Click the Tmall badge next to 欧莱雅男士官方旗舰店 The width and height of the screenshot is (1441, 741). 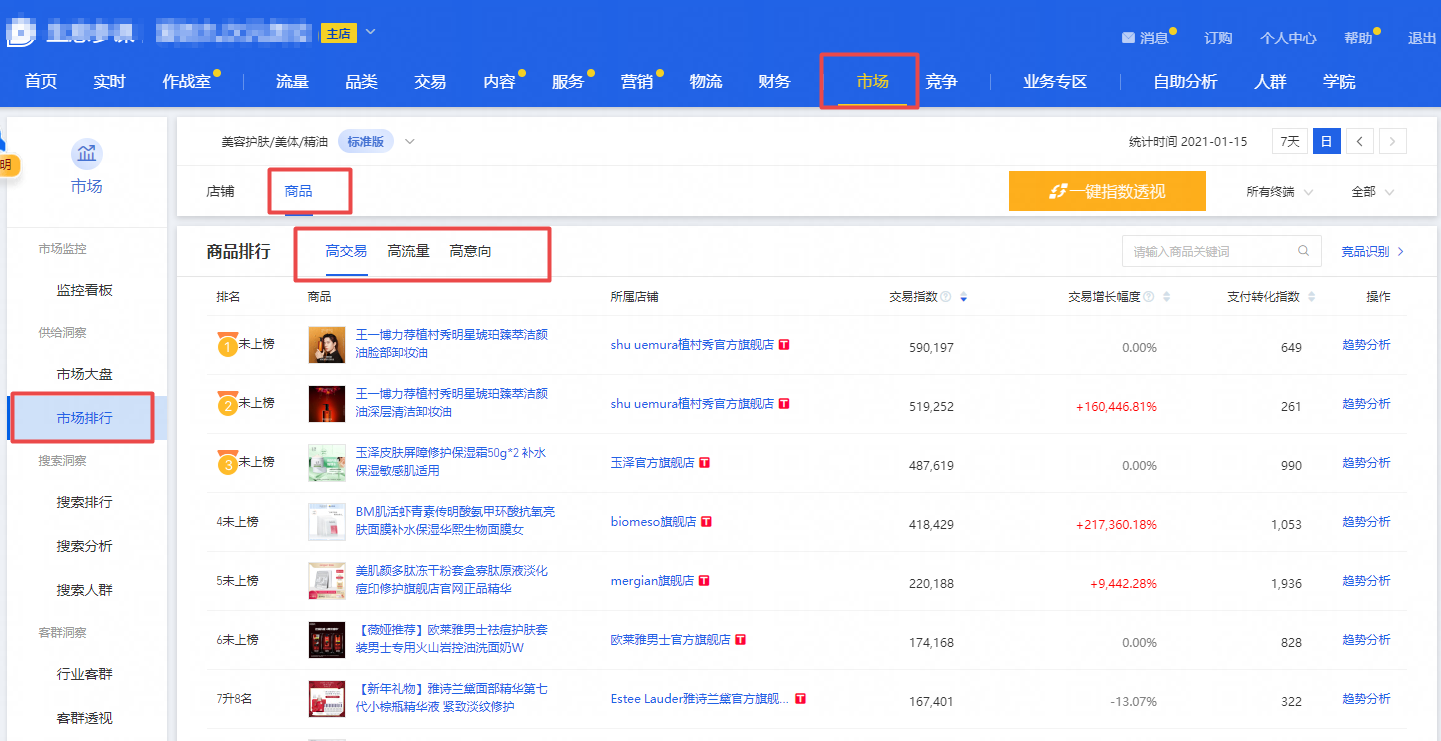pos(741,640)
